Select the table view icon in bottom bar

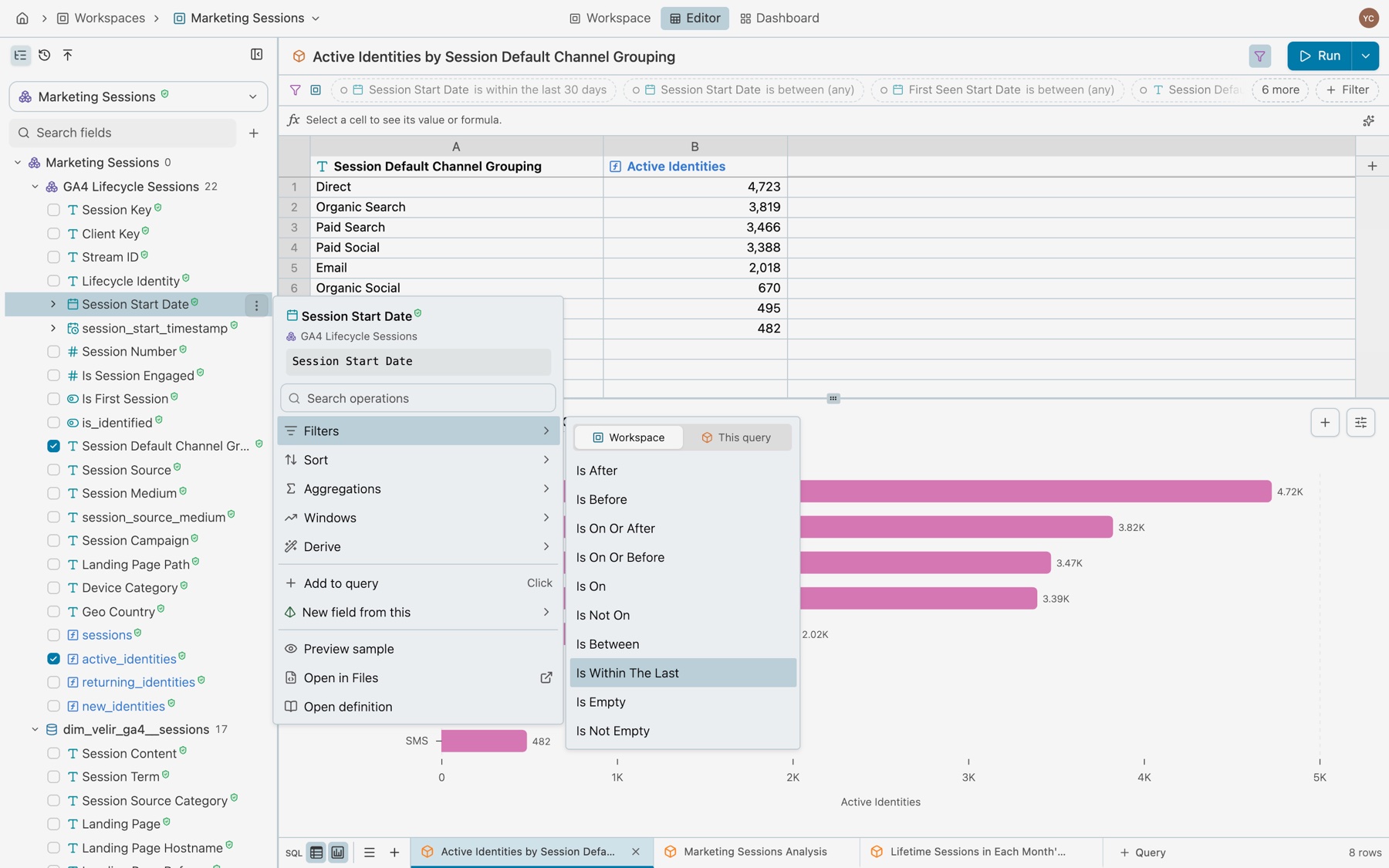(316, 853)
